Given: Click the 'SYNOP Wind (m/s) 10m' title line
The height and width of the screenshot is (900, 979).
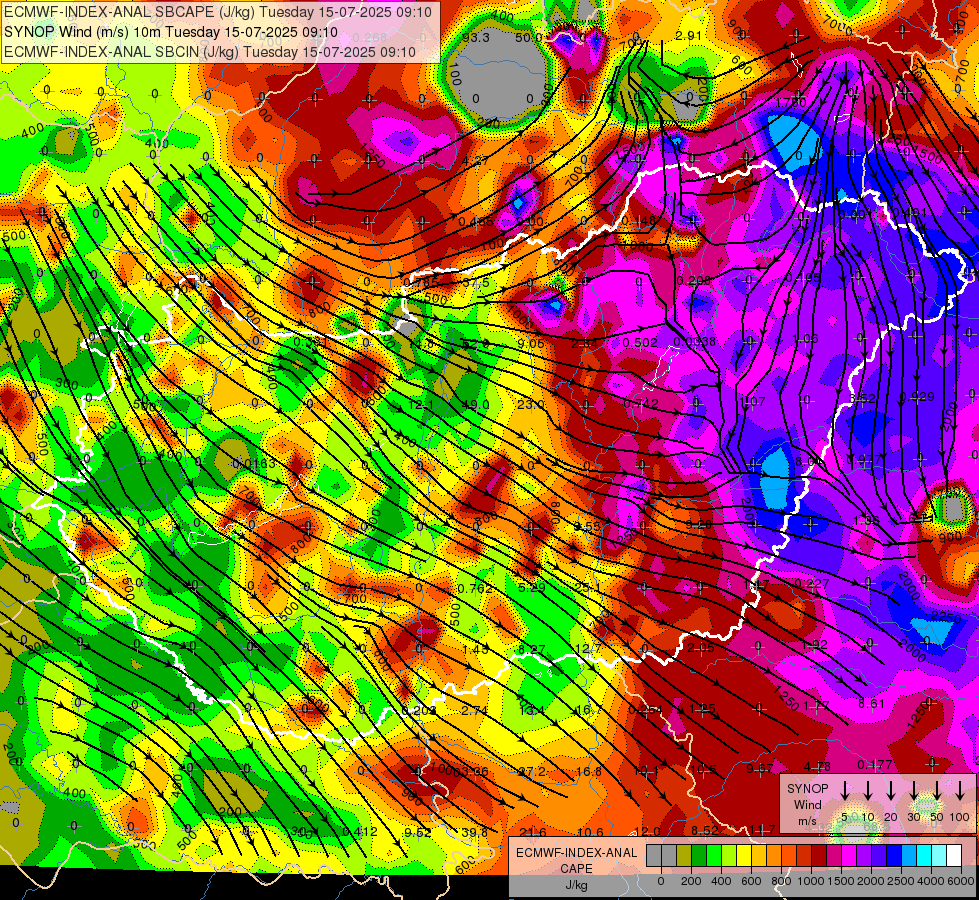Looking at the screenshot, I should coord(170,32).
